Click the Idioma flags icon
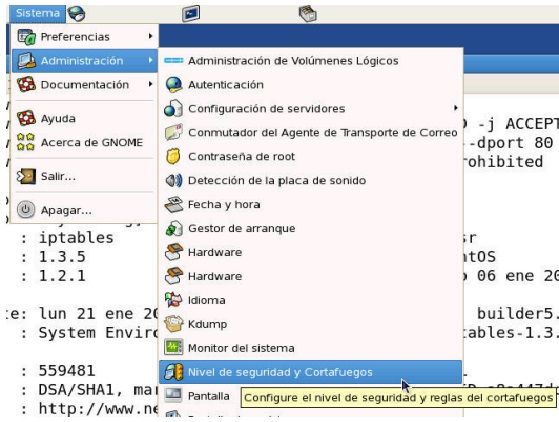Viewport: 559px width, 422px height. coord(174,300)
